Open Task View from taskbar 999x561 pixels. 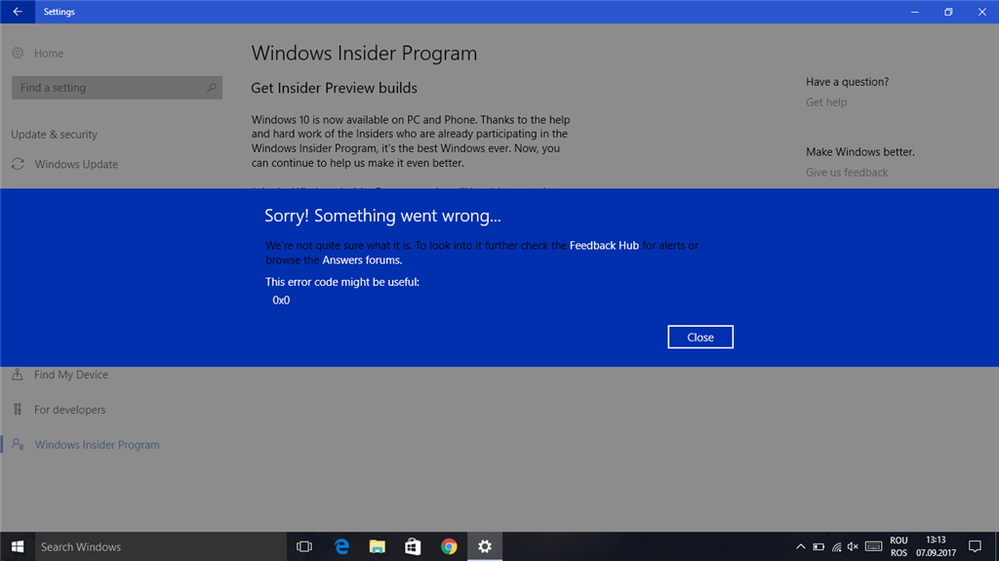tap(305, 546)
